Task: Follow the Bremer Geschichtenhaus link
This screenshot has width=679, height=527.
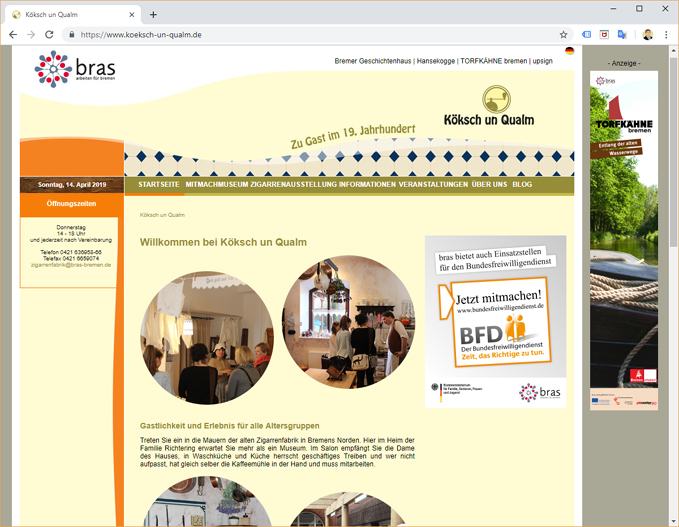Action: click(373, 61)
